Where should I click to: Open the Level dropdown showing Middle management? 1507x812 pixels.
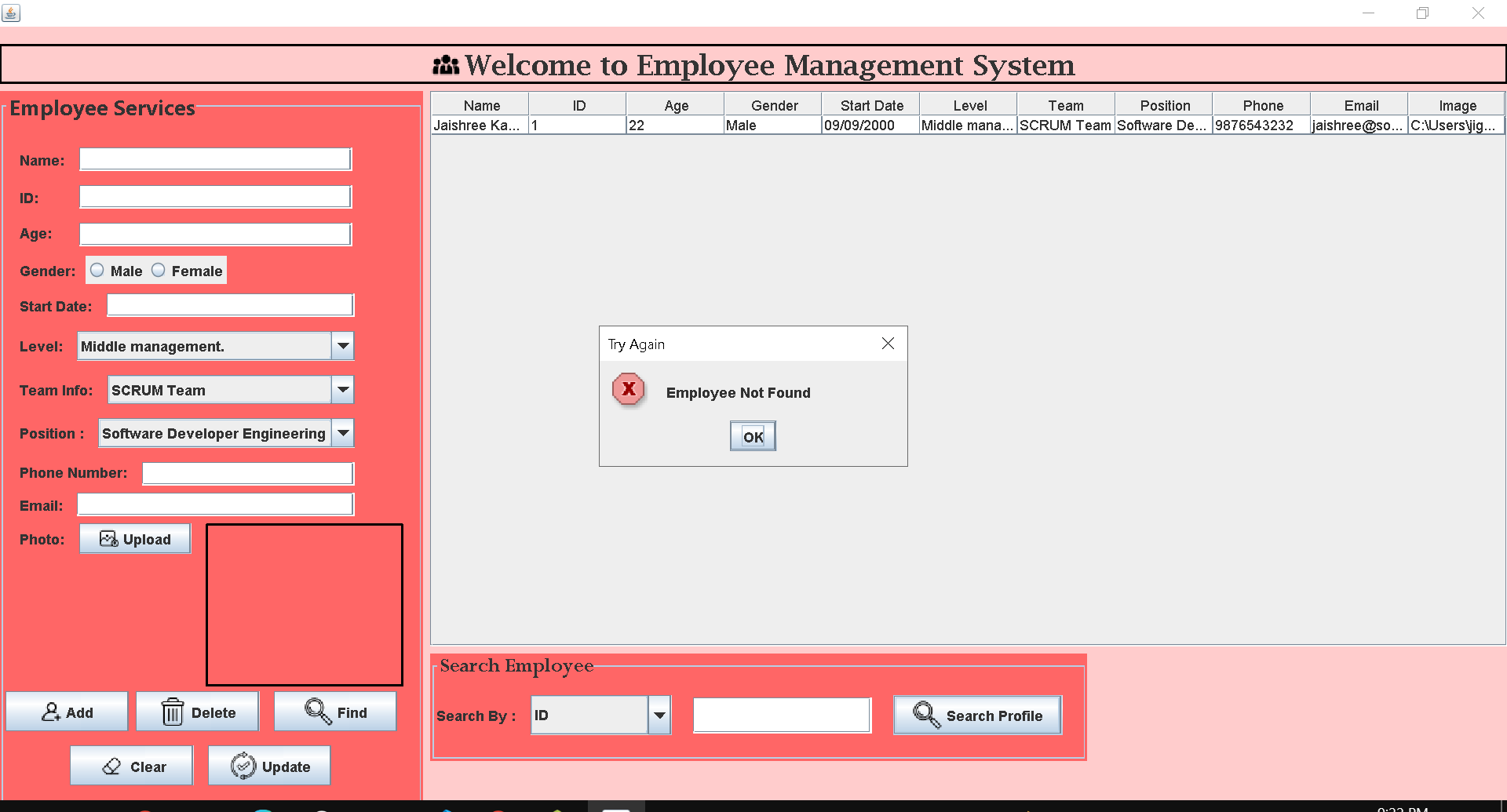(x=342, y=346)
